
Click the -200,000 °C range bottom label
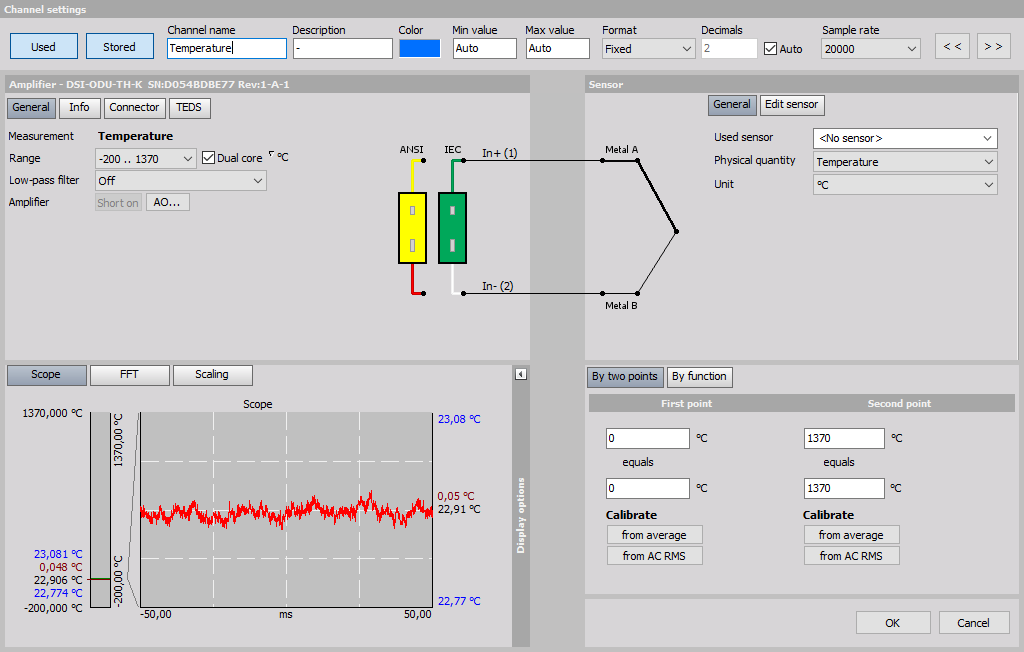54,608
